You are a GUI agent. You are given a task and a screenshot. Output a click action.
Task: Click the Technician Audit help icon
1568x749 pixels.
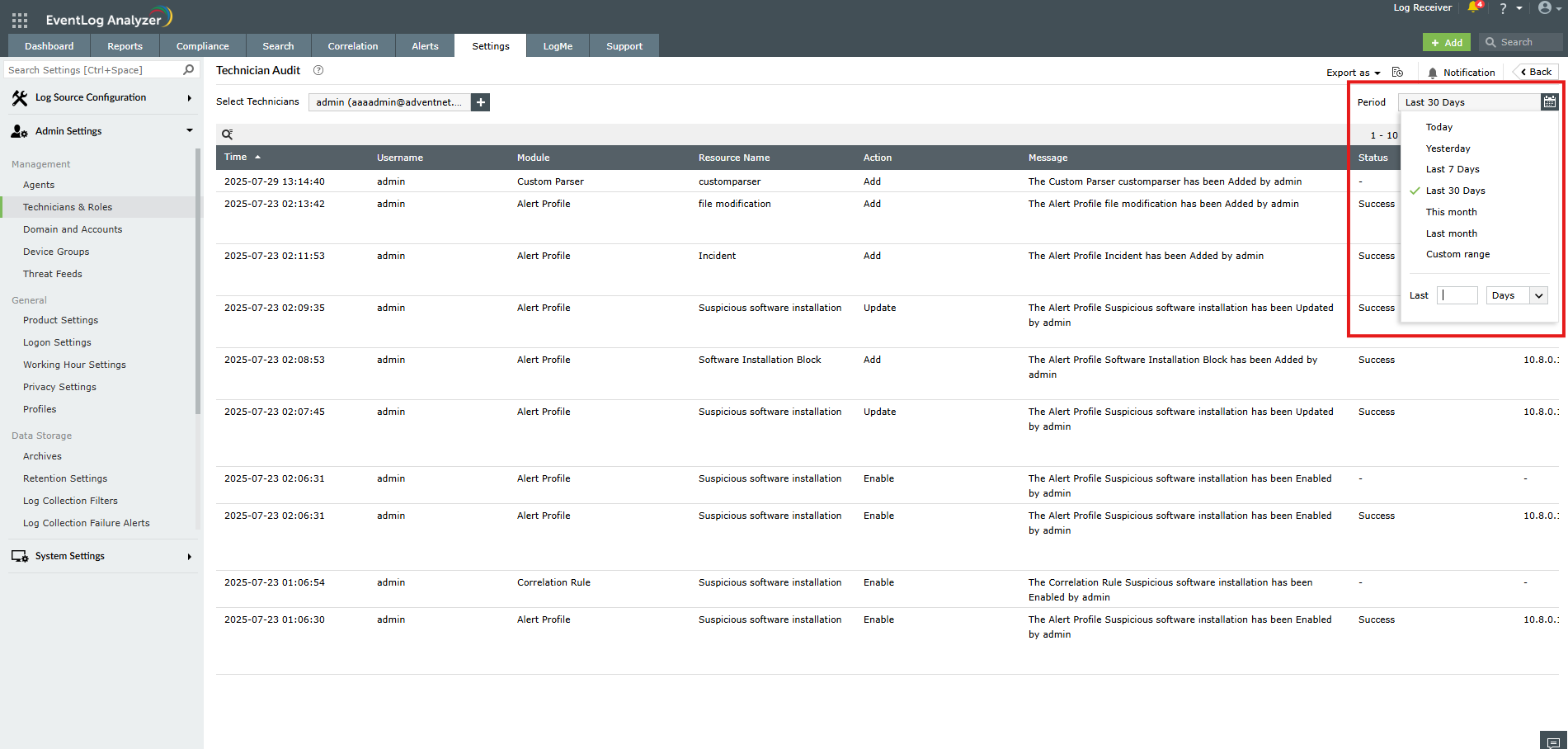(318, 71)
